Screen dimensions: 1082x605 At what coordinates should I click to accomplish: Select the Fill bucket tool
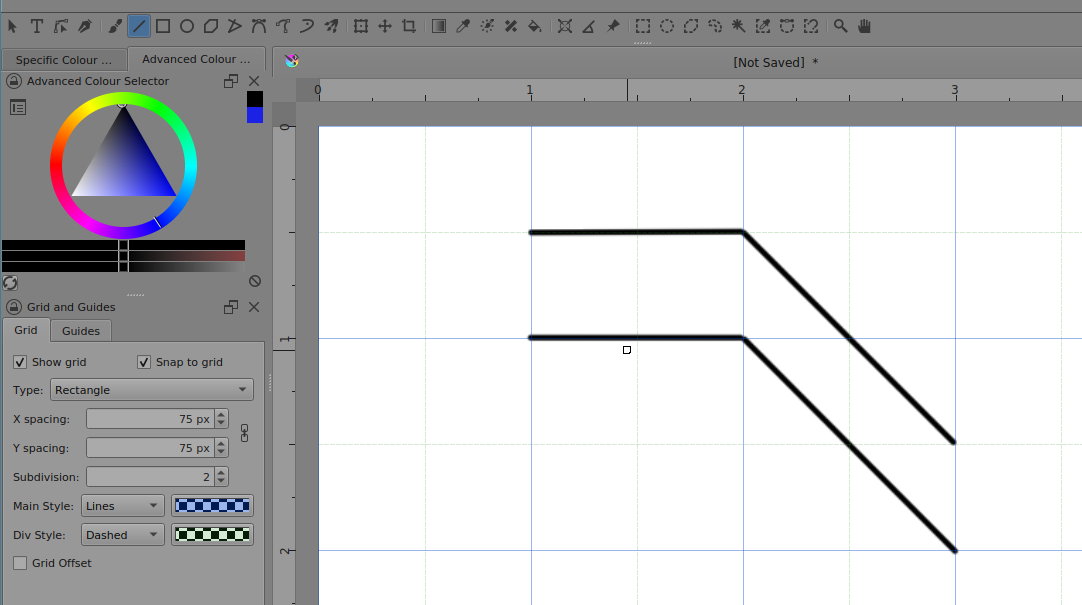click(x=535, y=26)
